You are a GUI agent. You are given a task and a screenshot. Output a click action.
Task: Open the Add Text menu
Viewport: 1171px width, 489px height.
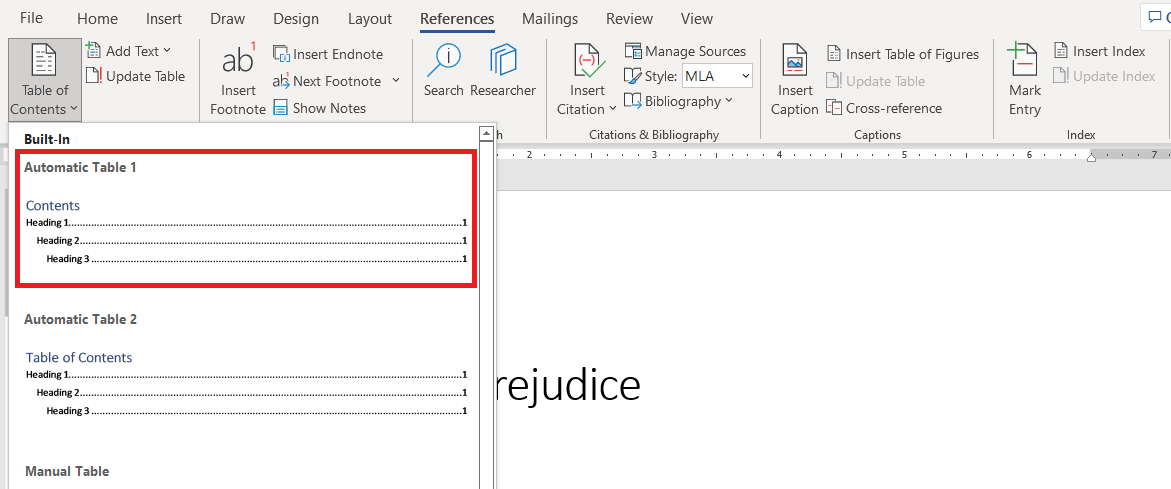(128, 51)
